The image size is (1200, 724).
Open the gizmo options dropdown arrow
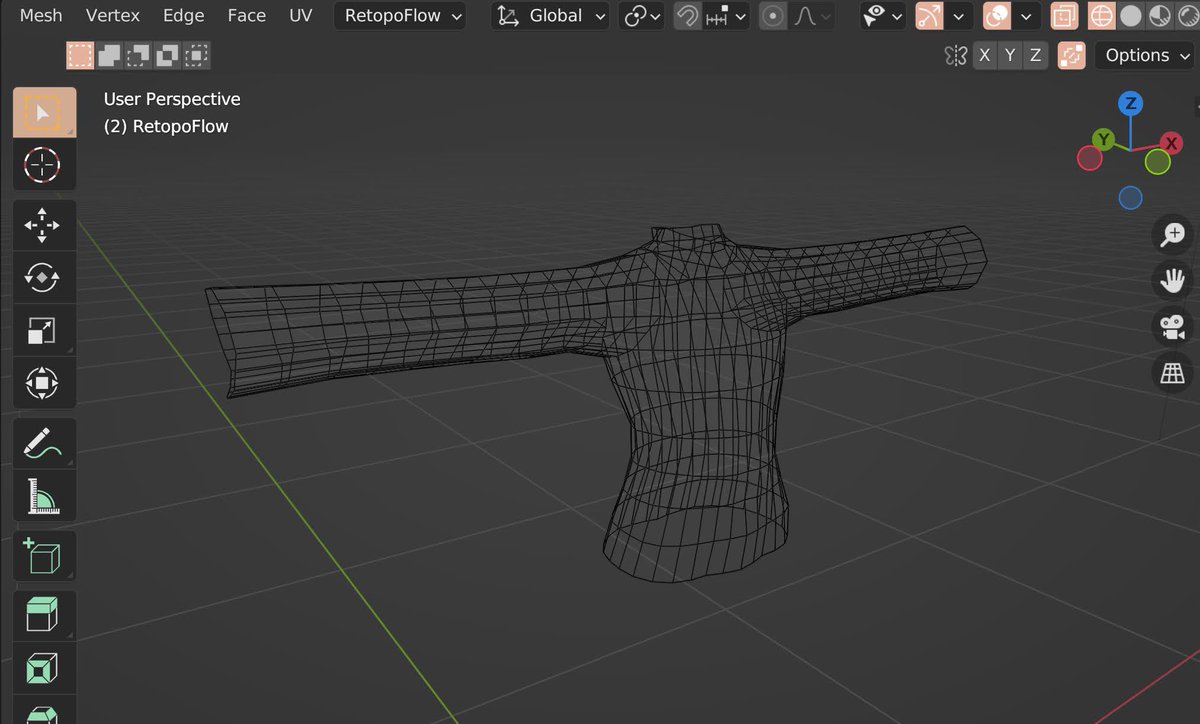(x=959, y=16)
